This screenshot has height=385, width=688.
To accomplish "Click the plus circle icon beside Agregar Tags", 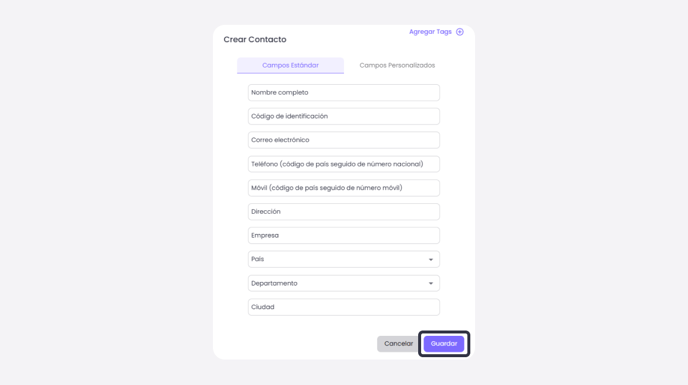I will [x=459, y=32].
